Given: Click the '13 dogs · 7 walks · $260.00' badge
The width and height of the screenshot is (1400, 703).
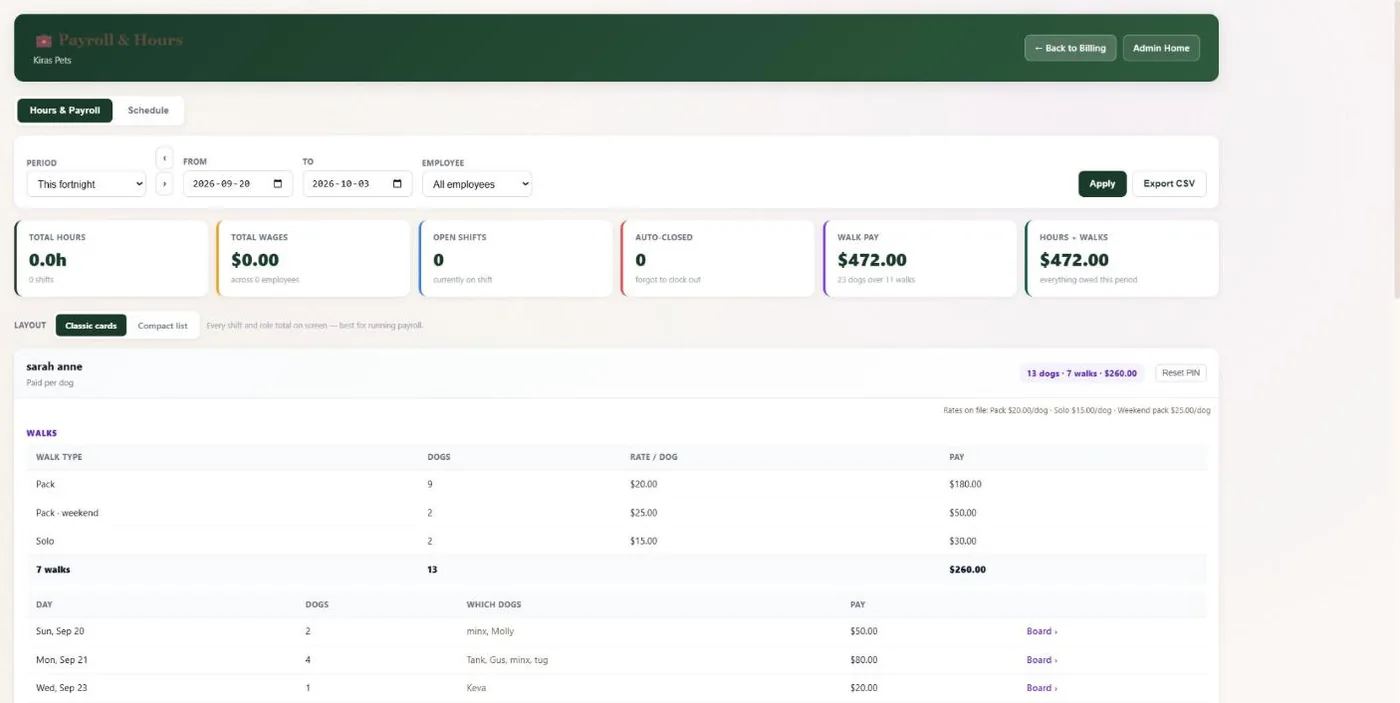Looking at the screenshot, I should (x=1082, y=373).
